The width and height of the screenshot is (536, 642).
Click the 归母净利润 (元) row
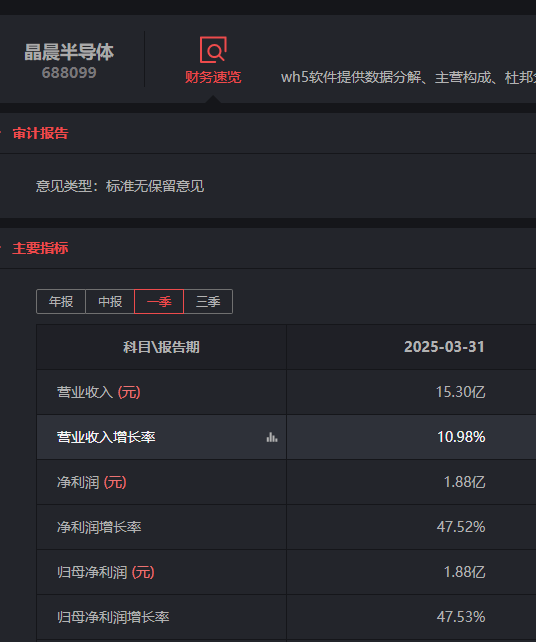(x=286, y=572)
